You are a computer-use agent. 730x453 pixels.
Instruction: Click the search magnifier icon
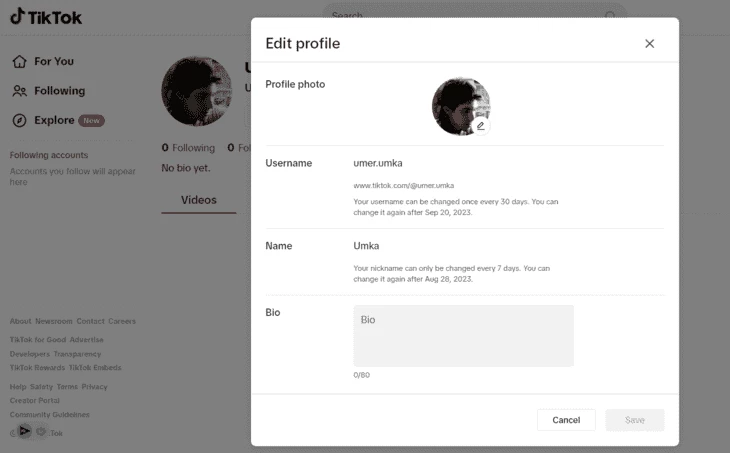[x=610, y=15]
